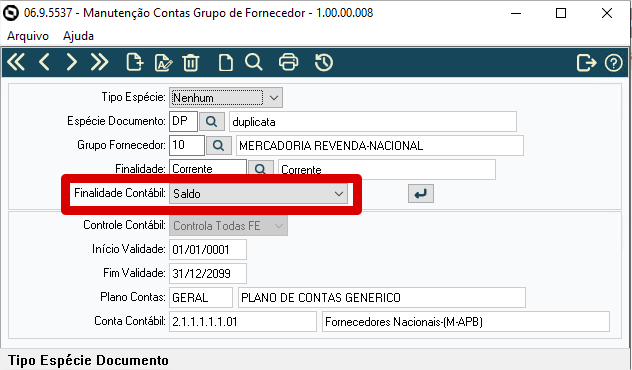Open the history clock icon

coord(324,62)
